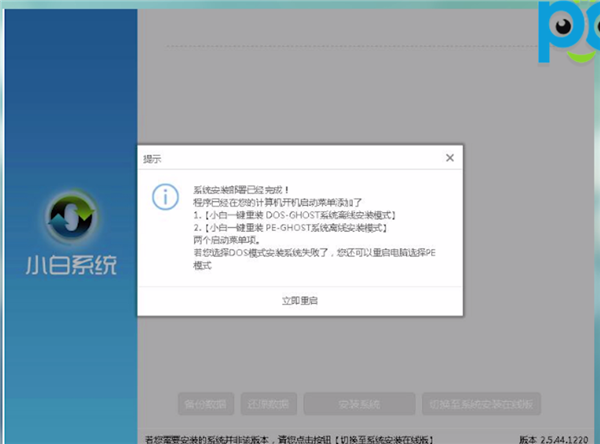Click the line 程序已经在您的计算机开机启动菜单添加了
This screenshot has height=444, width=600.
tap(277, 202)
